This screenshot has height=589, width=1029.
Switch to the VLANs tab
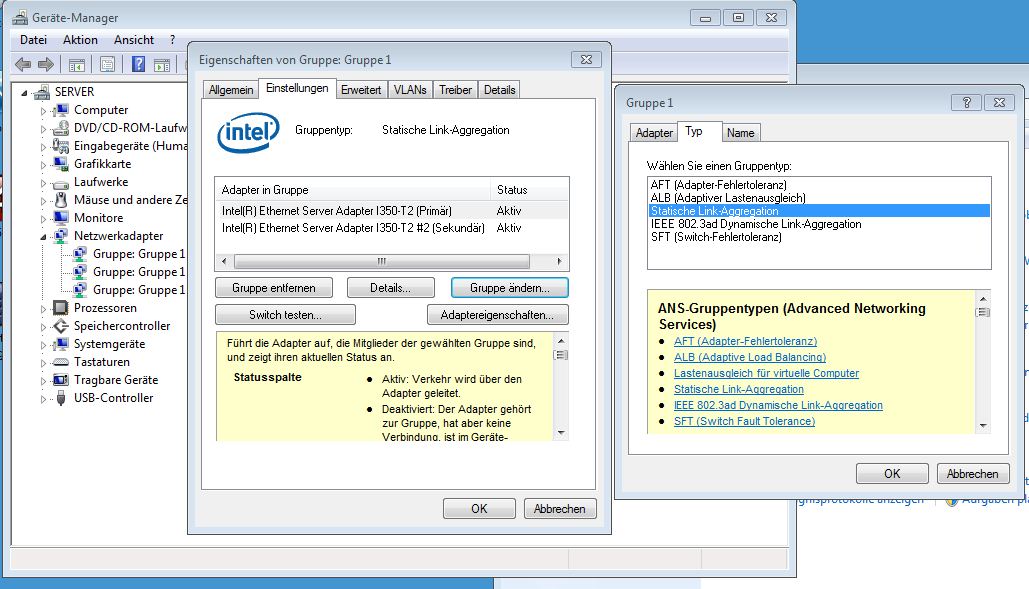tap(410, 90)
